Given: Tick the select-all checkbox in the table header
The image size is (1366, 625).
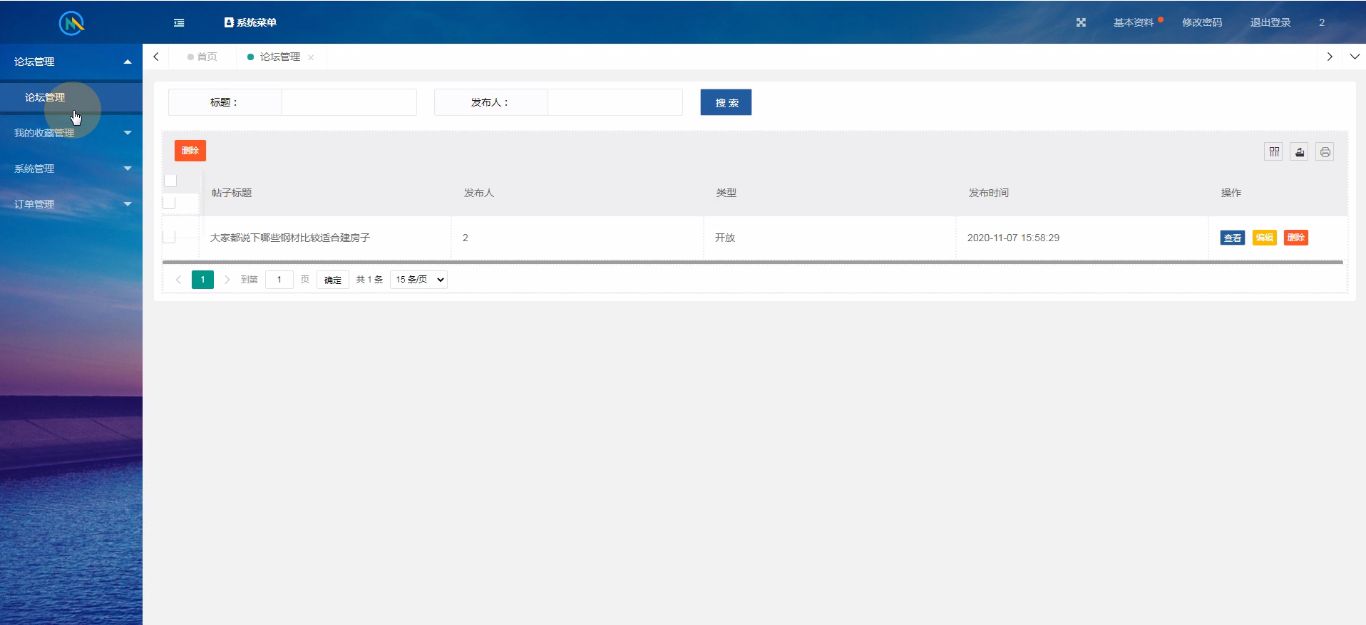Looking at the screenshot, I should click(170, 181).
